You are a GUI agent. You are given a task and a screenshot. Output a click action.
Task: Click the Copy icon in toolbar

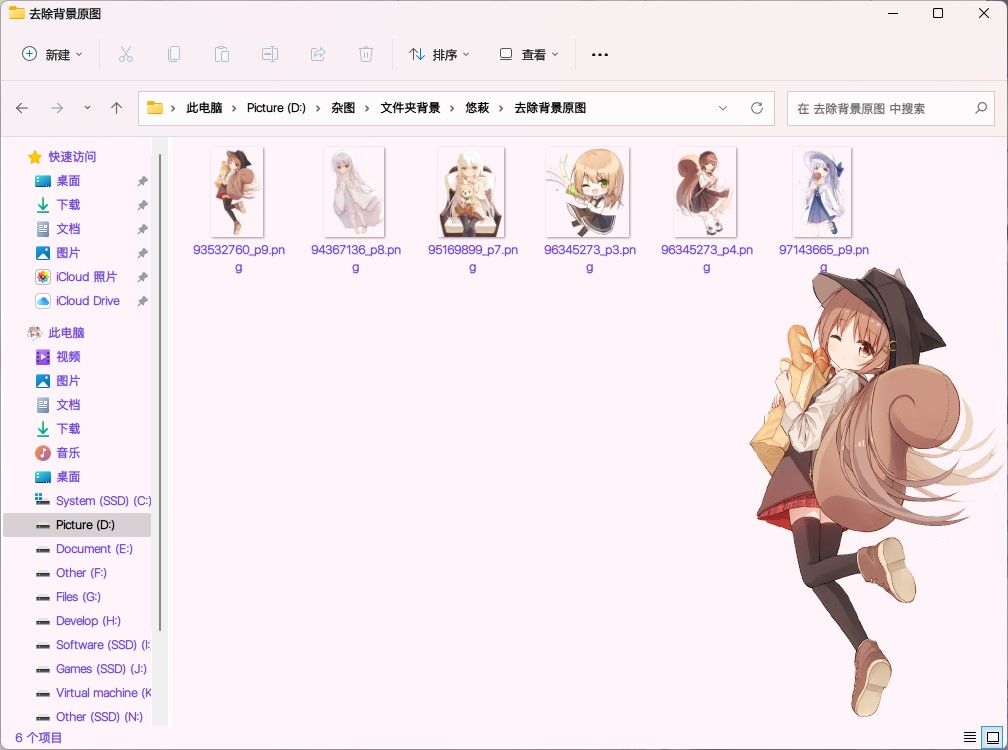(x=174, y=55)
